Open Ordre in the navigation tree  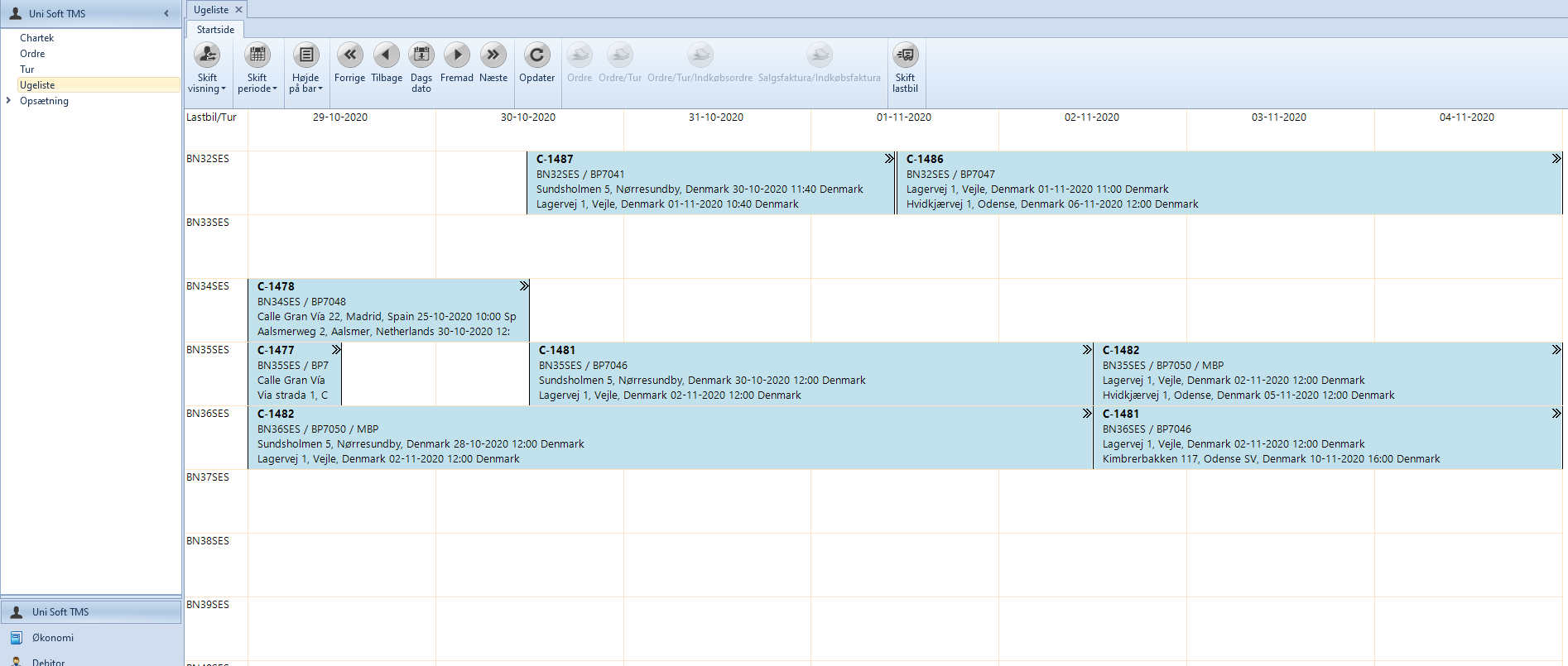pos(32,54)
